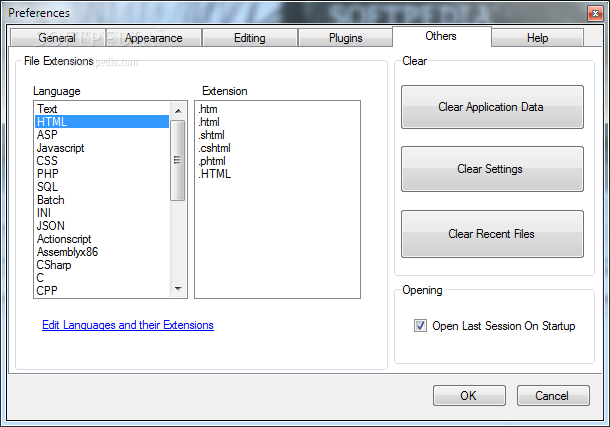Confirm with the OK button
The width and height of the screenshot is (610, 427).
click(469, 396)
